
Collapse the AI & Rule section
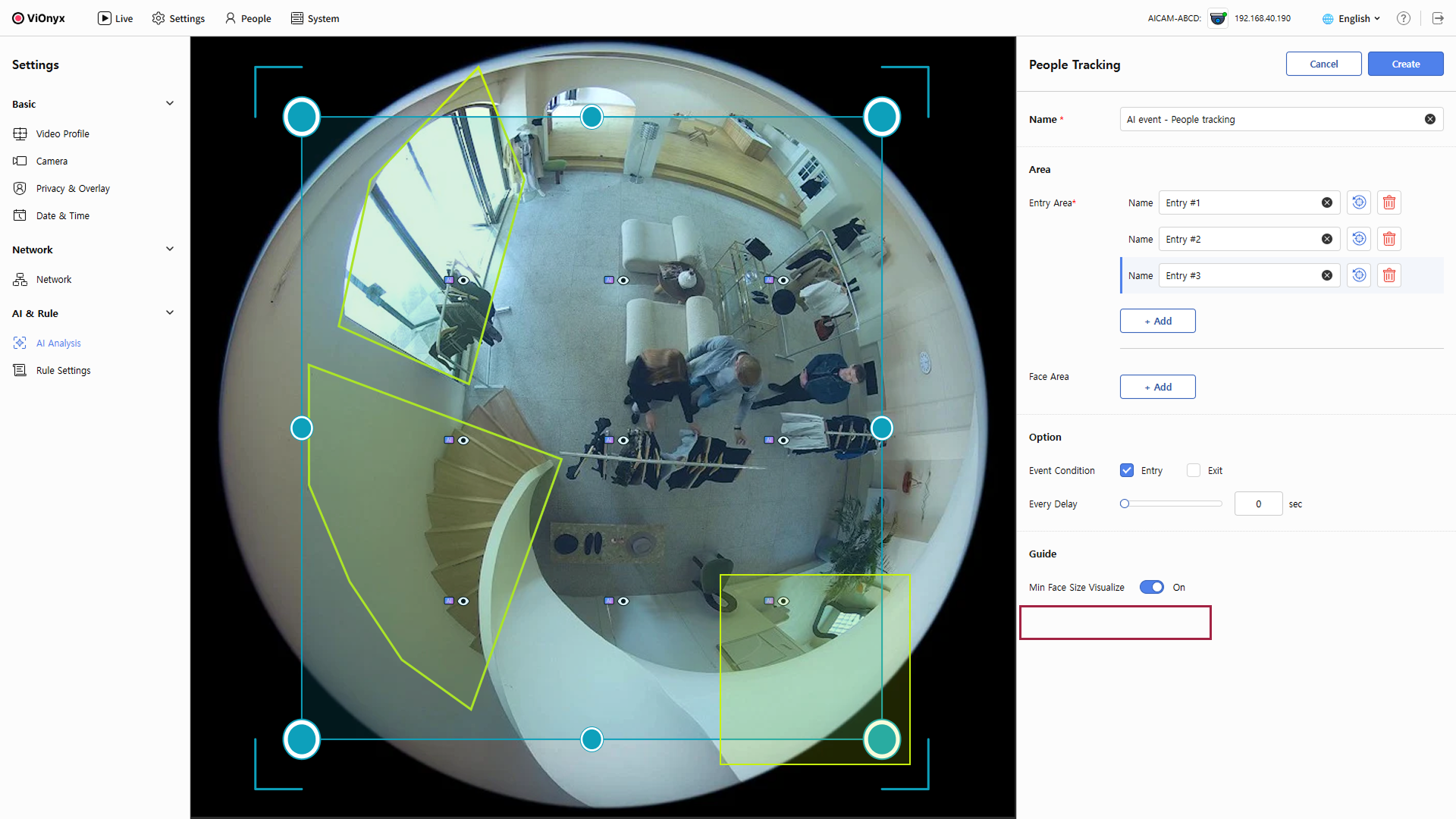coord(169,313)
